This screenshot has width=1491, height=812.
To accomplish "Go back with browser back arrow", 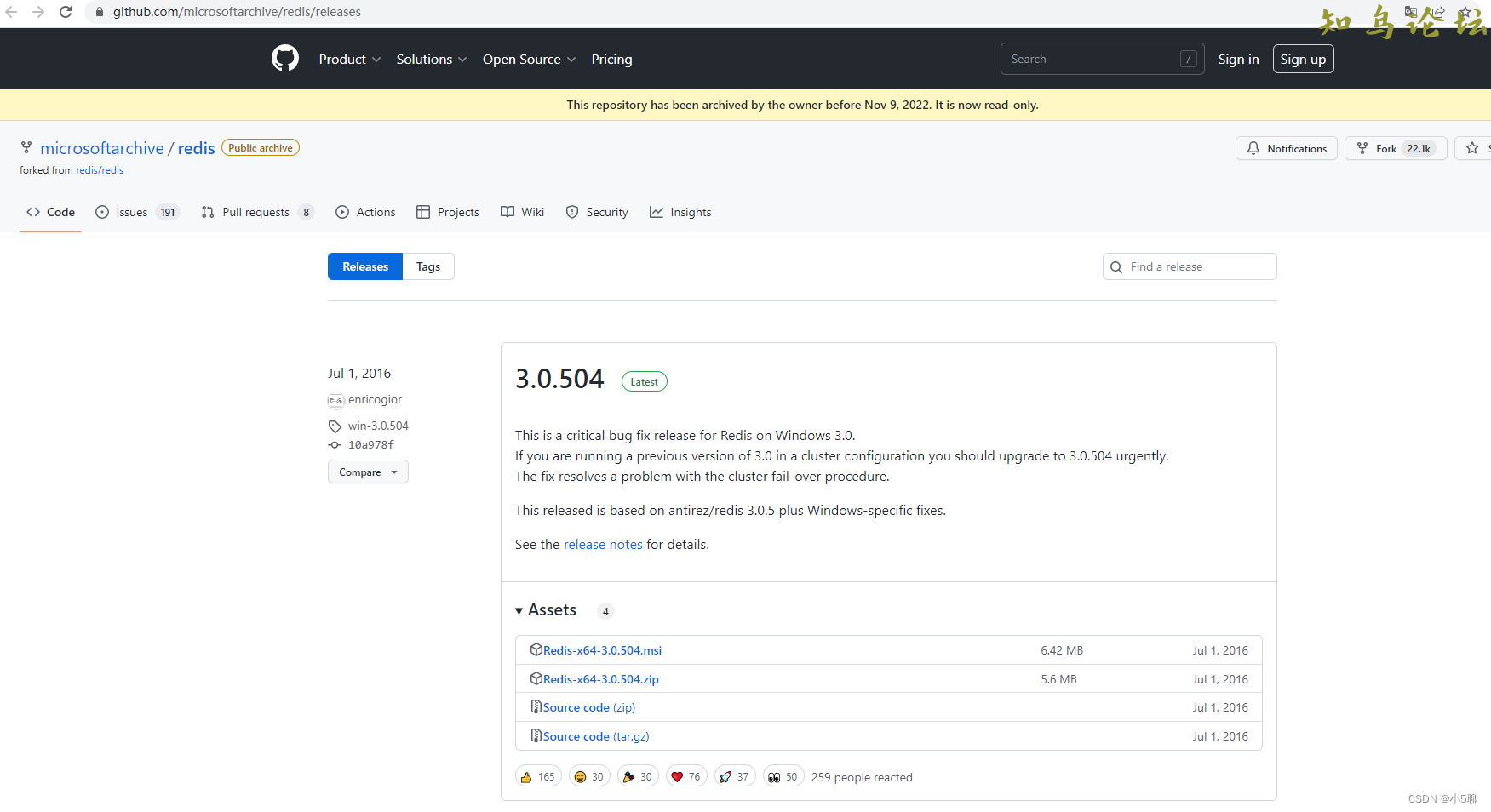I will point(11,12).
